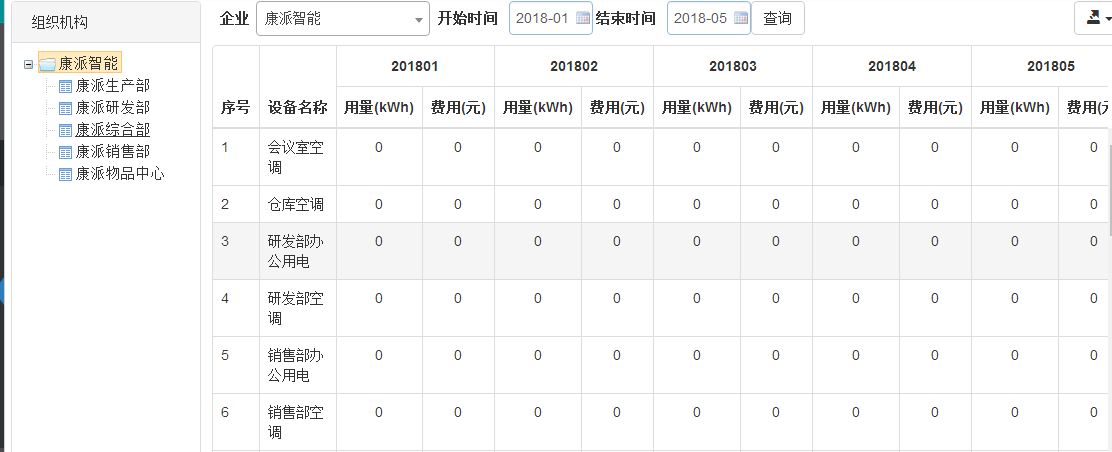Click the 设备名称 column header
1112x452 pixels.
point(297,107)
